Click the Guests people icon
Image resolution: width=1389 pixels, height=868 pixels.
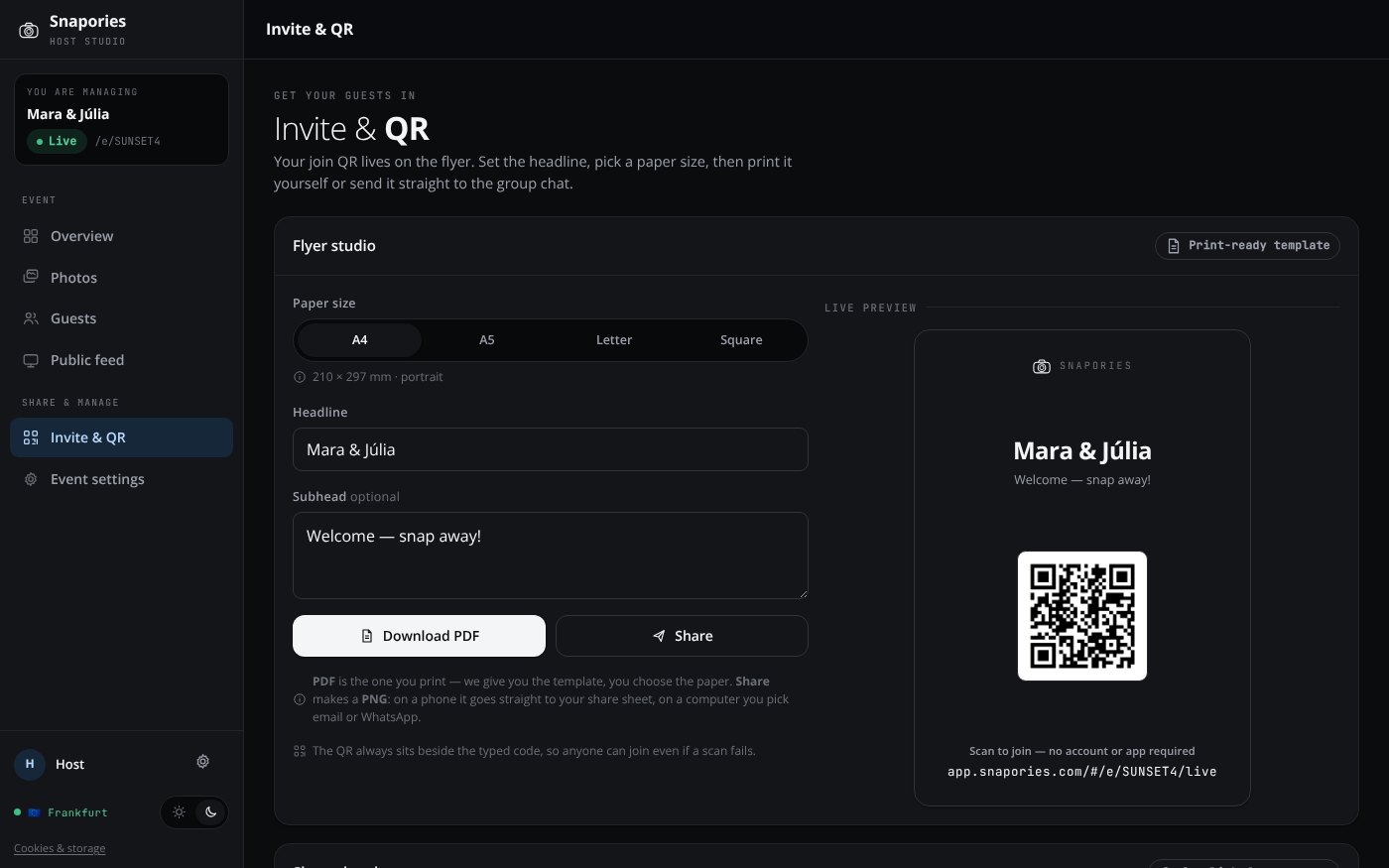31,318
